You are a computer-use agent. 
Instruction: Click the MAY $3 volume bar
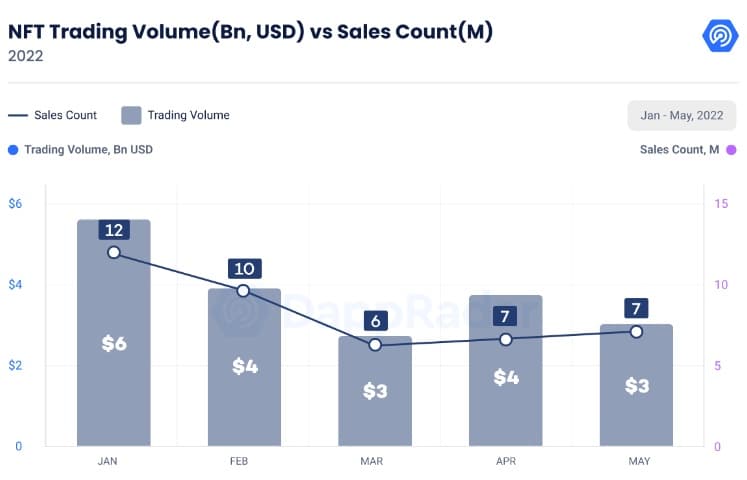point(636,385)
